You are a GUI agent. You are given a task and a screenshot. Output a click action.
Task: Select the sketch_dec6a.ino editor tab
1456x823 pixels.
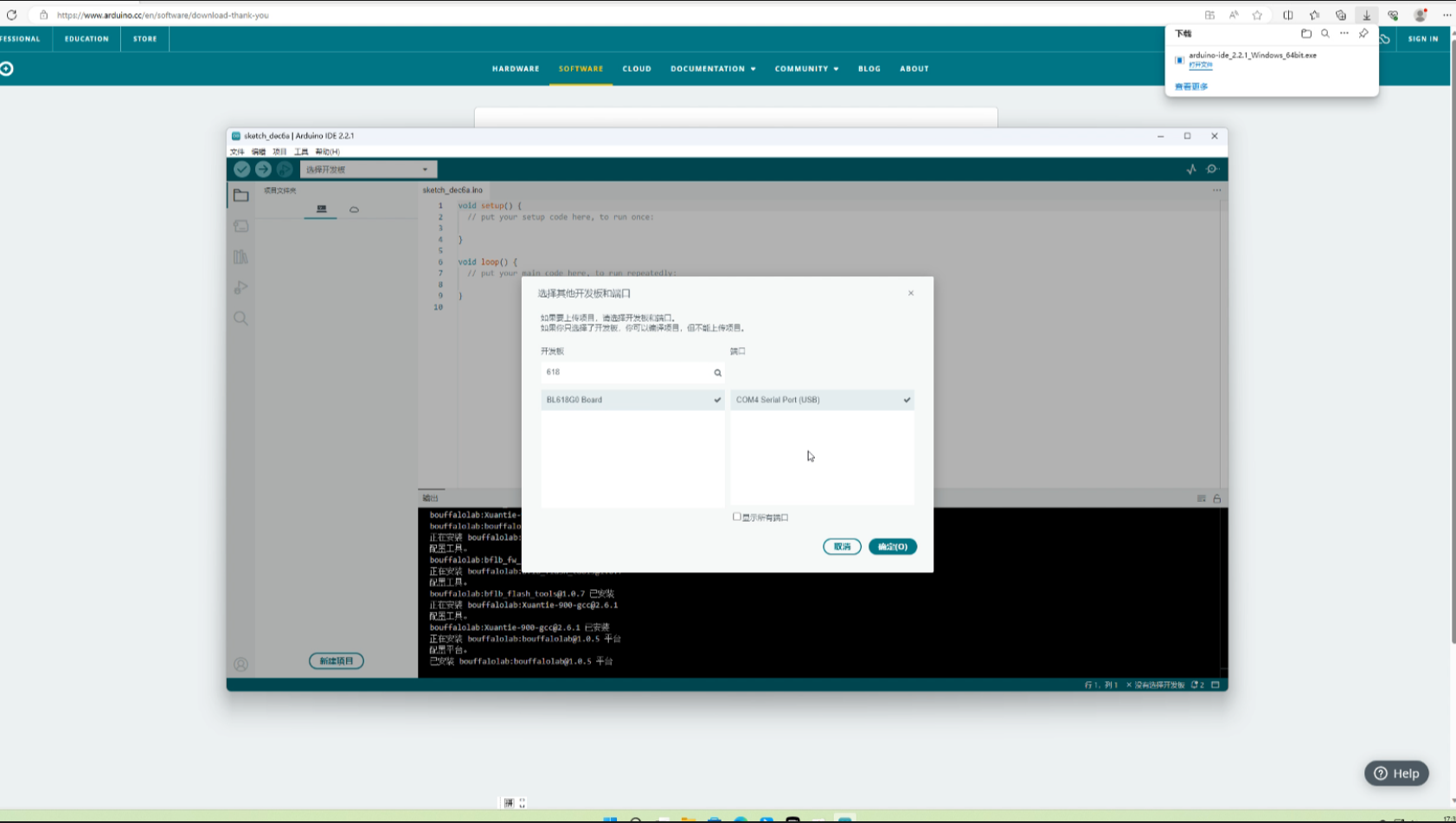click(452, 190)
